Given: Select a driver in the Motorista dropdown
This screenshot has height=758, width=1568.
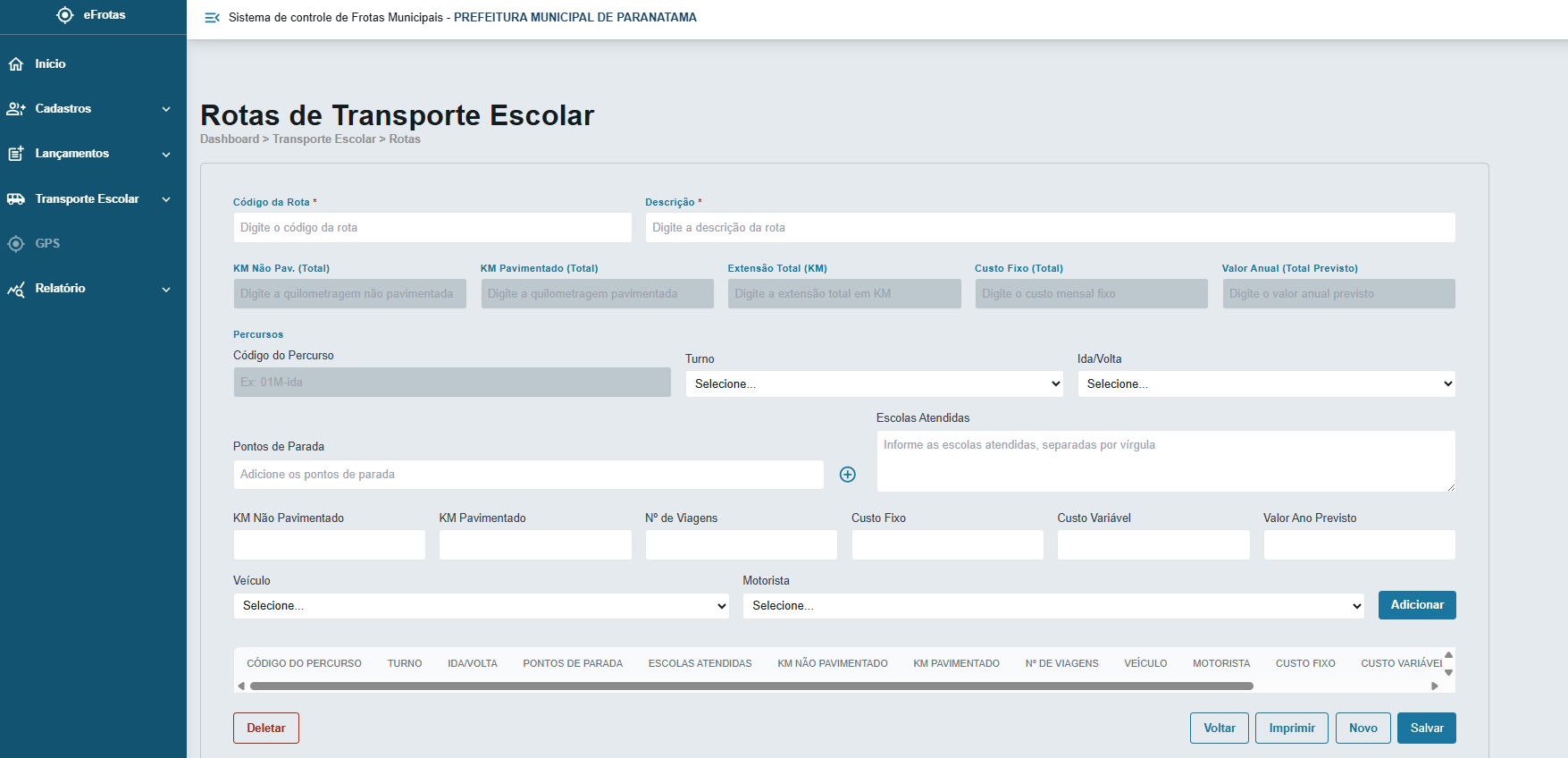Looking at the screenshot, I should click(x=1052, y=606).
